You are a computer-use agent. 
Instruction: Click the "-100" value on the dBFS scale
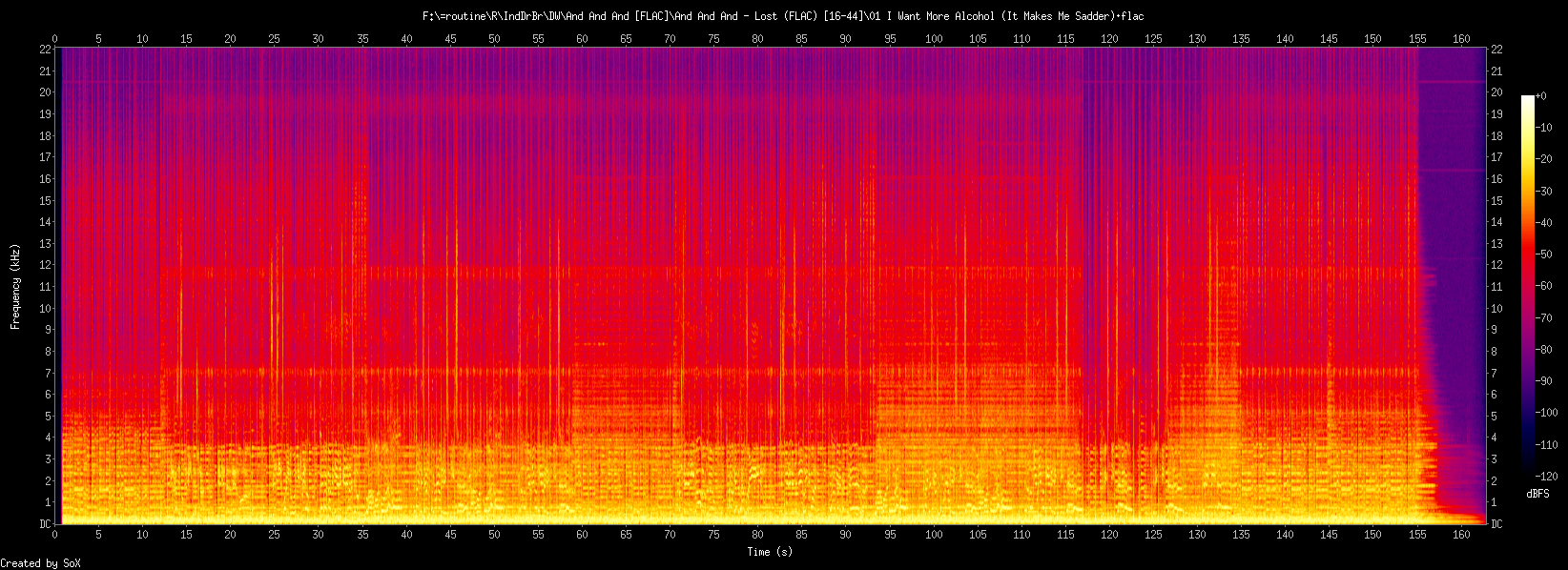coord(1546,413)
